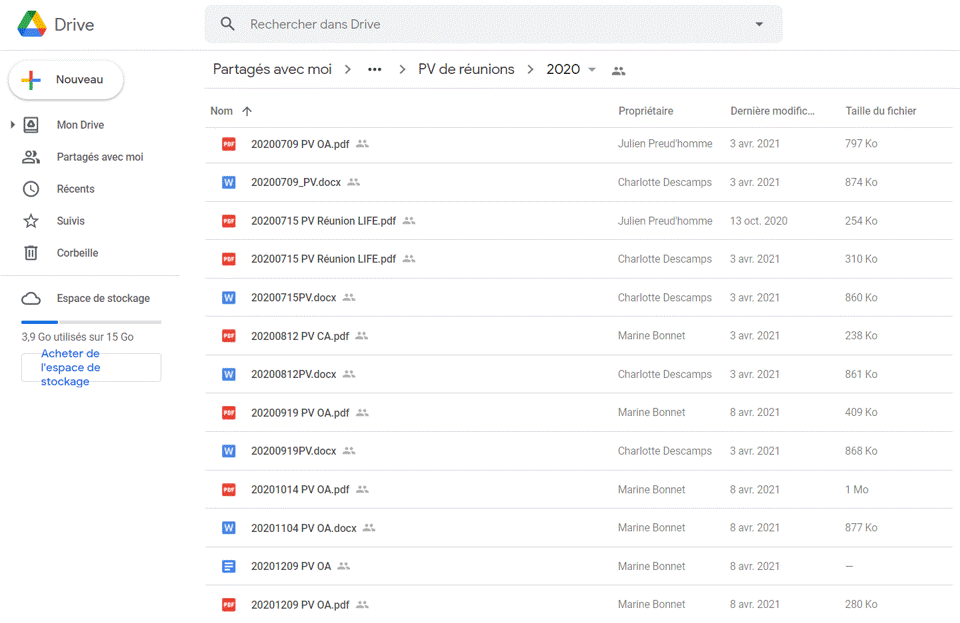Go to PV de réunions breadcrumb

click(x=466, y=70)
